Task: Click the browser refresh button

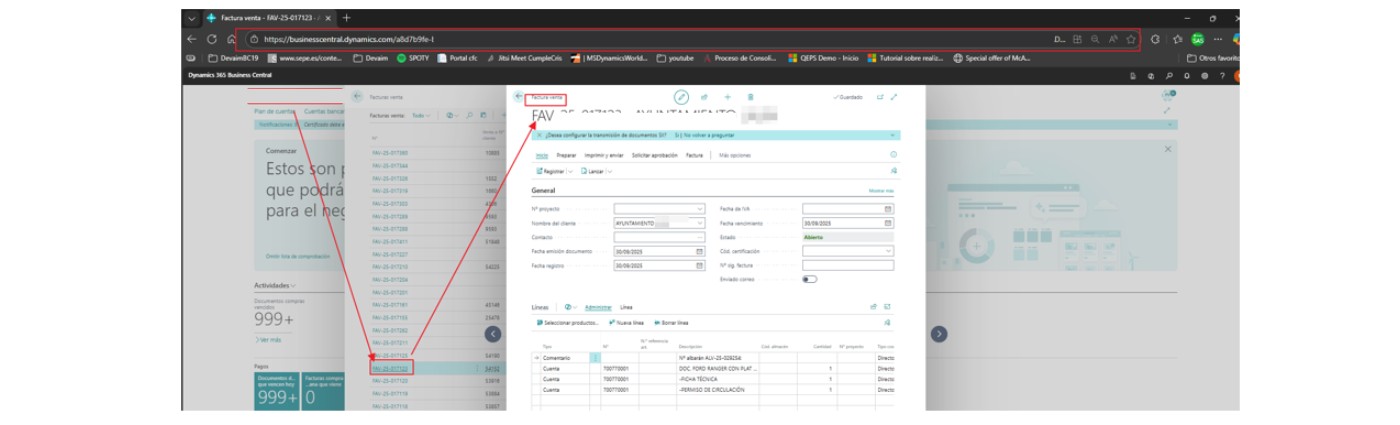Action: pos(212,39)
